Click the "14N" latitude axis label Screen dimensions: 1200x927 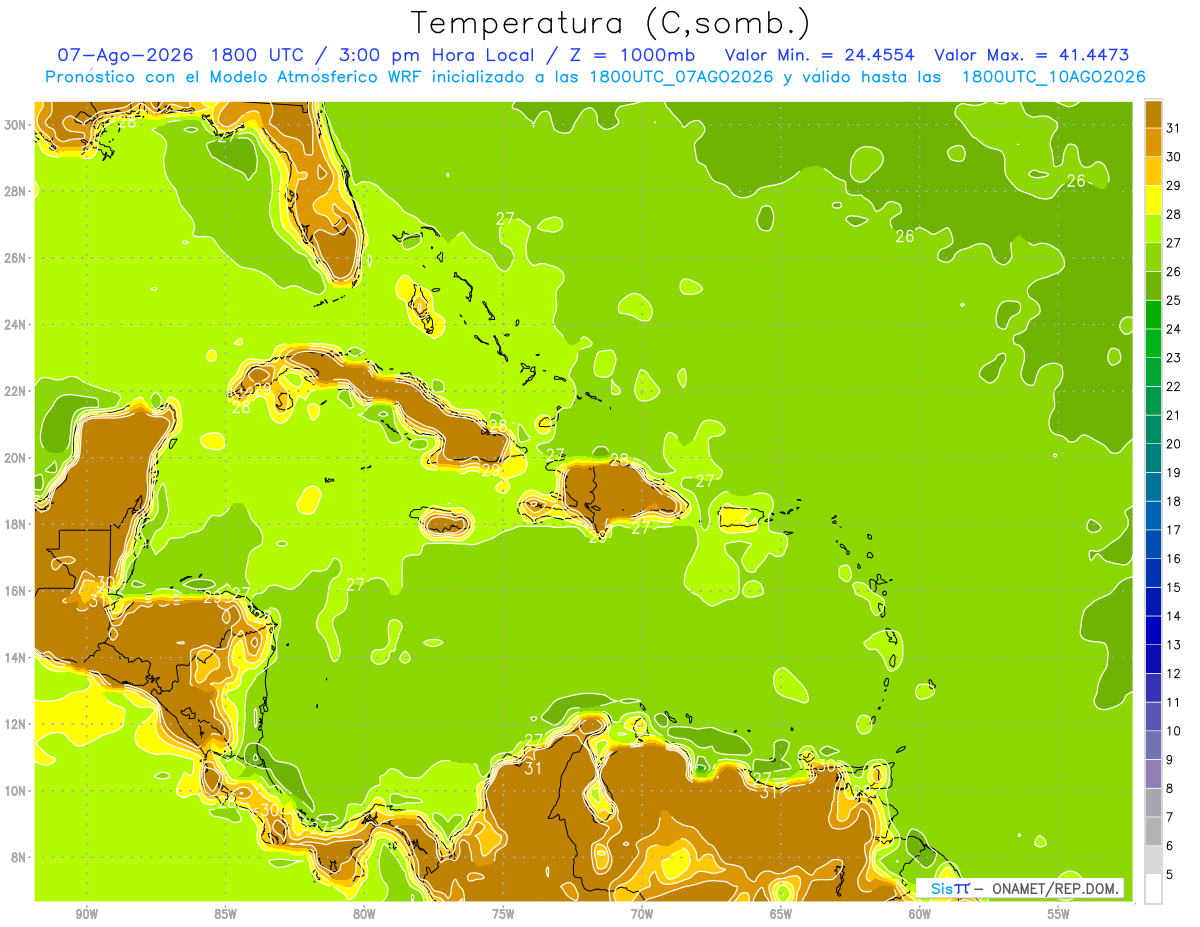coord(14,657)
